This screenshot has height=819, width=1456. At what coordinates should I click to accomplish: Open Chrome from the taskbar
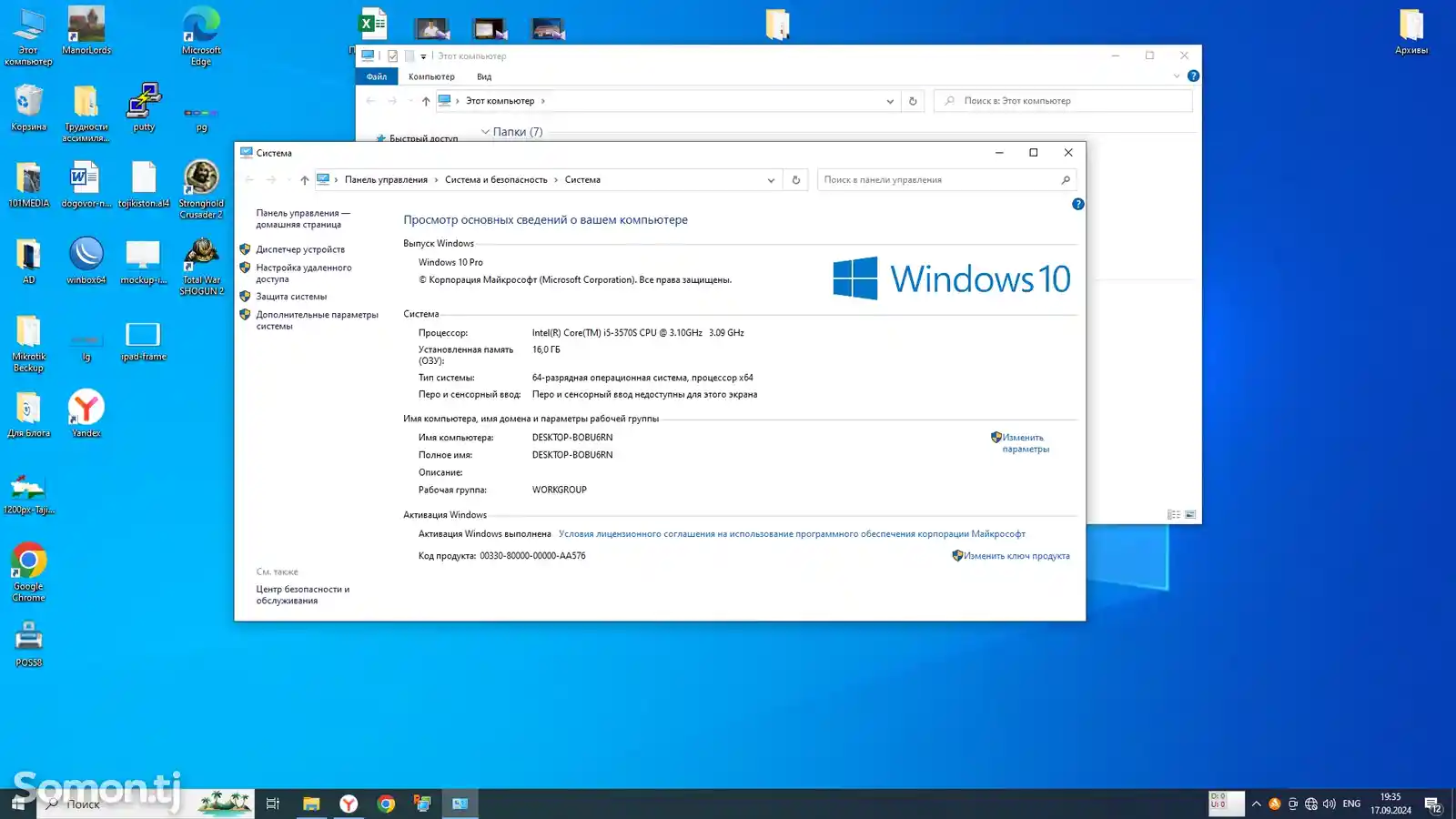pyautogui.click(x=386, y=804)
